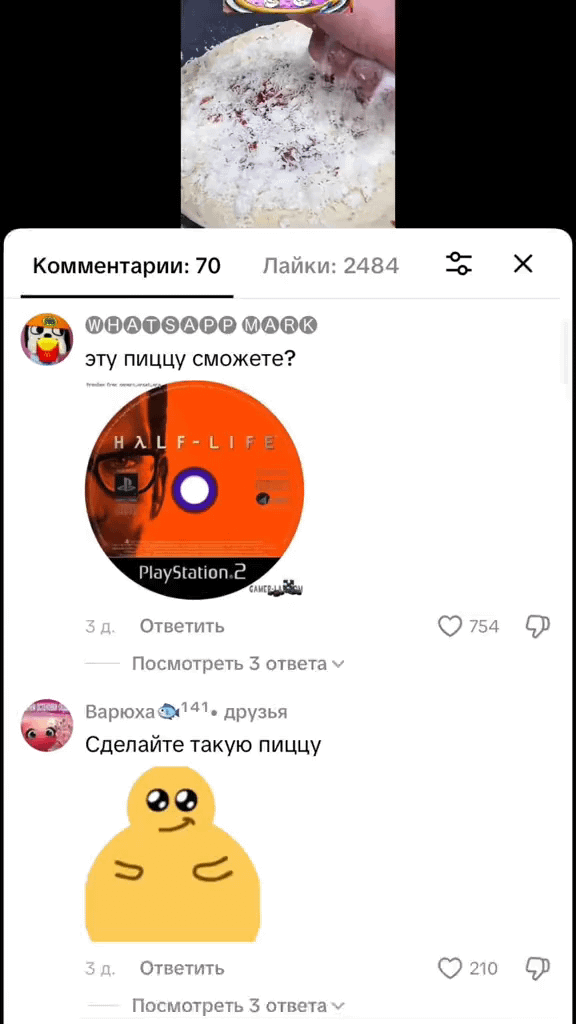Screen dimensions: 576x1024
Task: Click the comments list scrollbar
Action: pyautogui.click(x=566, y=353)
